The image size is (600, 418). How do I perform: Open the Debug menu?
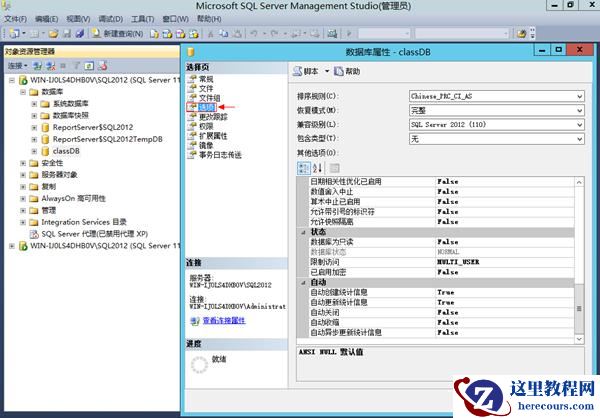[x=111, y=19]
